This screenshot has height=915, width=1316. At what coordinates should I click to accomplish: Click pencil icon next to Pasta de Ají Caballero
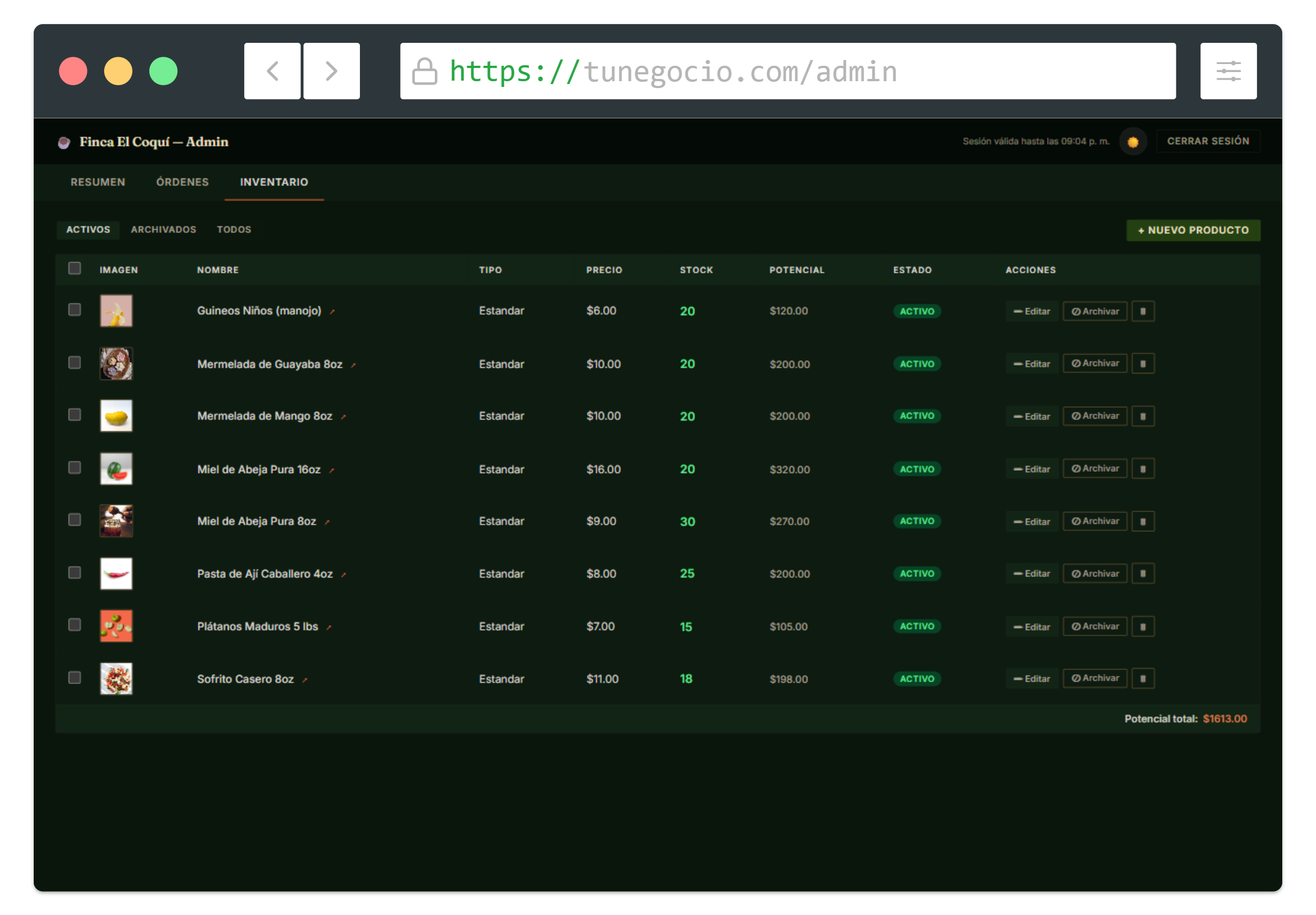344,575
